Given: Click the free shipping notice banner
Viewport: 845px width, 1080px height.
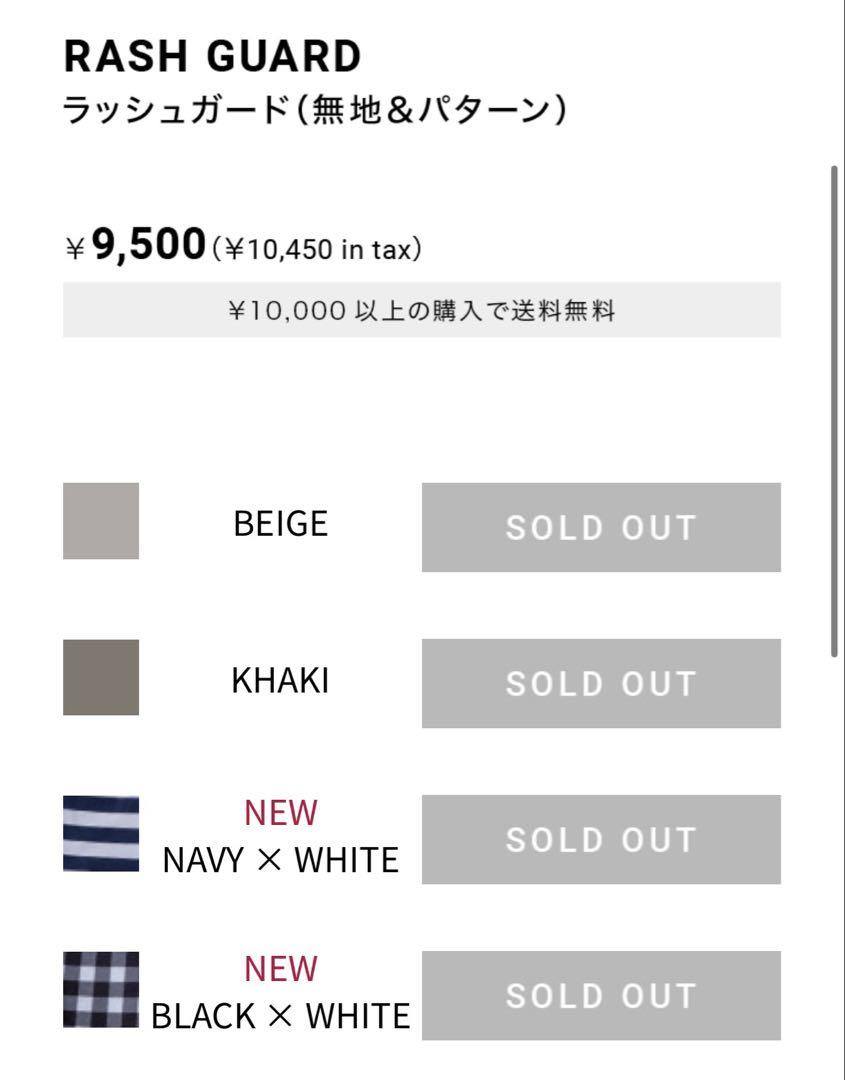Looking at the screenshot, I should click(x=422, y=310).
